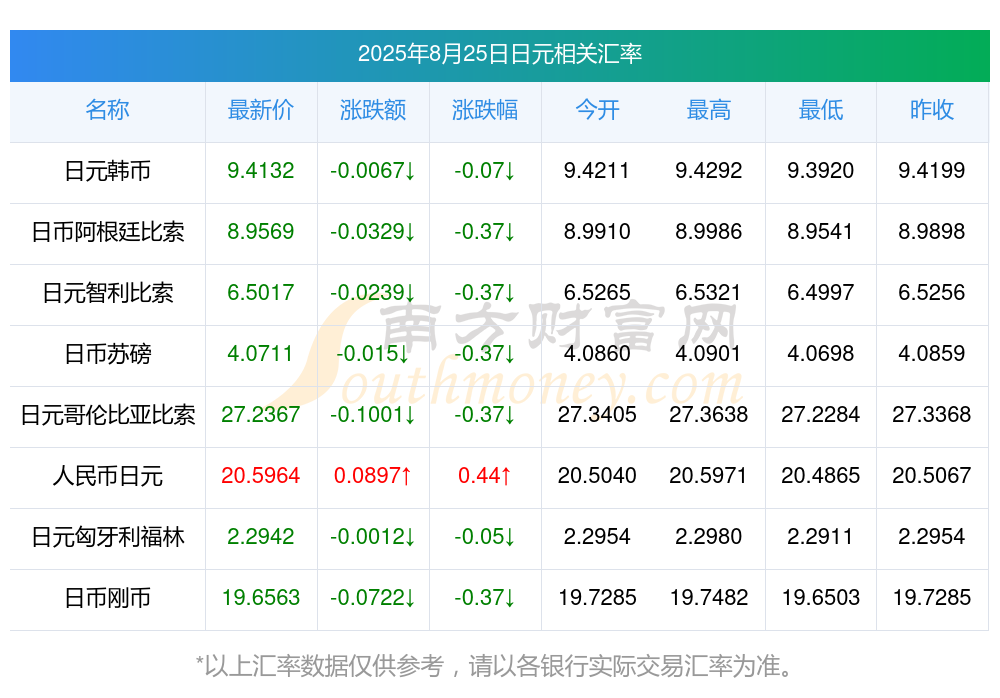Click low value 19.6503
The width and height of the screenshot is (1000, 698).
click(821, 597)
